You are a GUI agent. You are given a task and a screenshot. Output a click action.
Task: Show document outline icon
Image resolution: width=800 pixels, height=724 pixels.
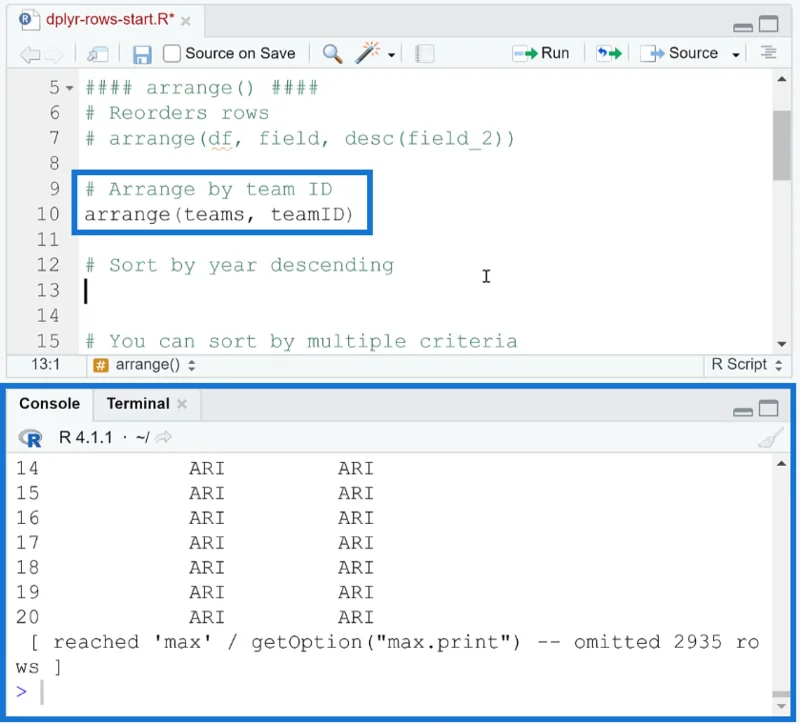point(768,53)
